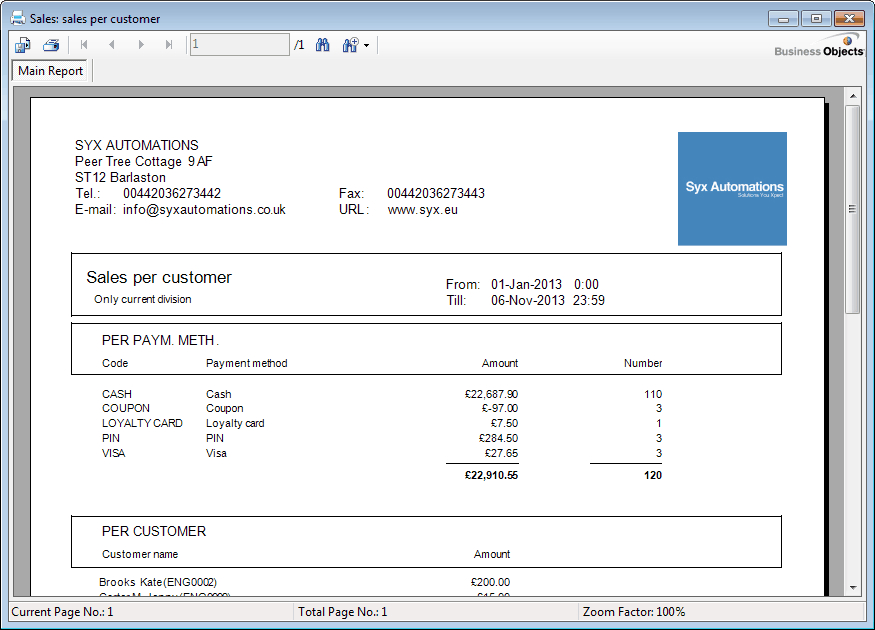The height and width of the screenshot is (630, 875).
Task: Click the scrollbar down arrow
Action: coord(853,587)
